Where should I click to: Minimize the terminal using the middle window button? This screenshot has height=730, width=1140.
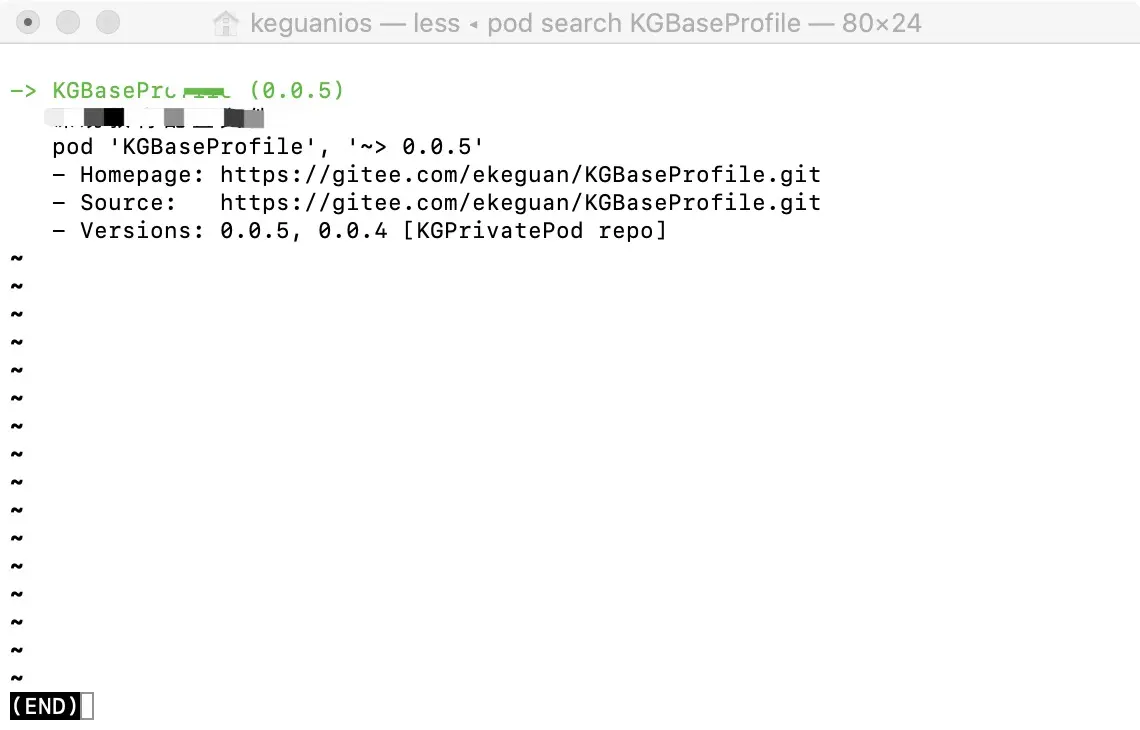click(x=68, y=21)
